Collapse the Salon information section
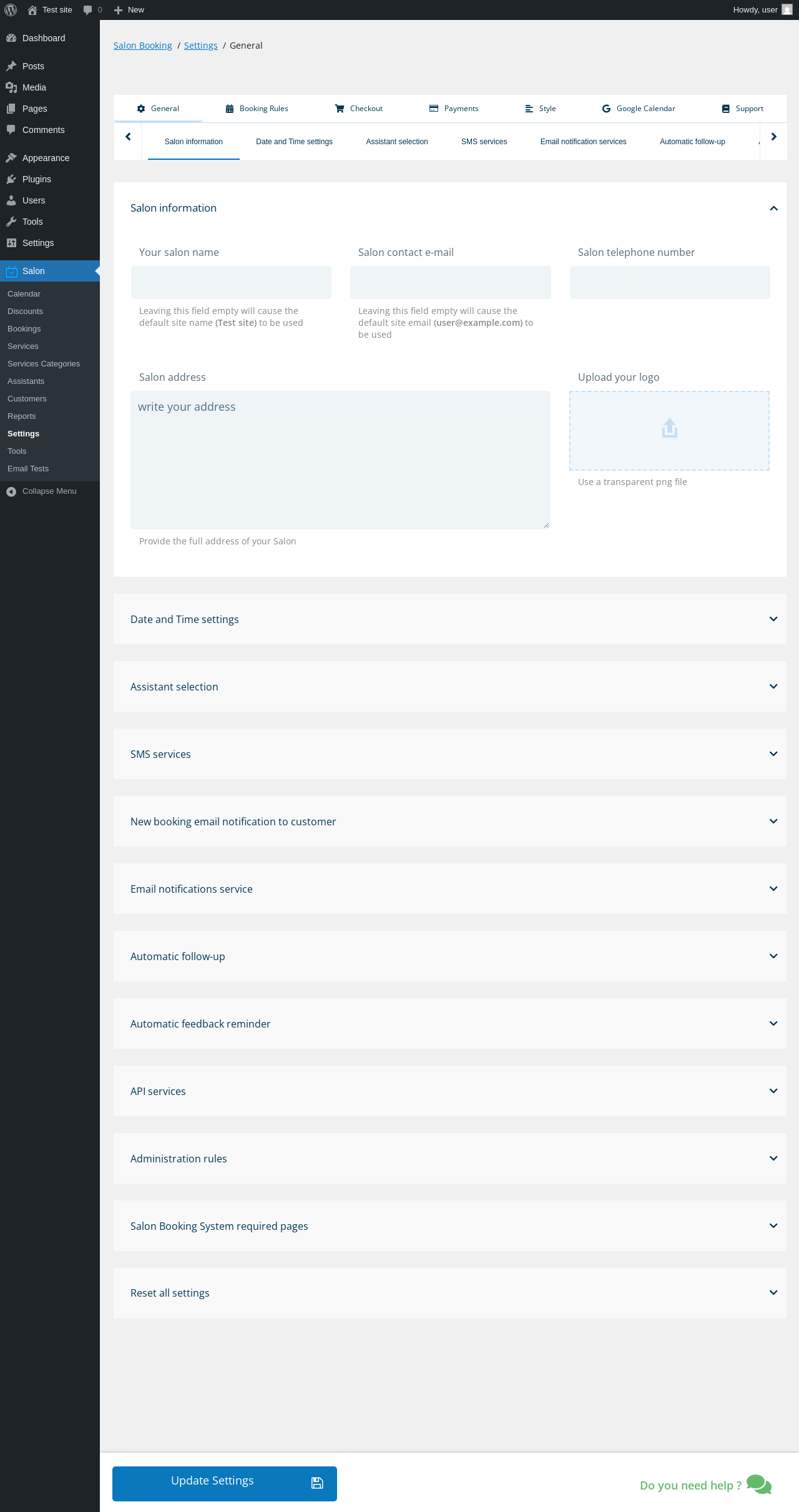 tap(773, 209)
